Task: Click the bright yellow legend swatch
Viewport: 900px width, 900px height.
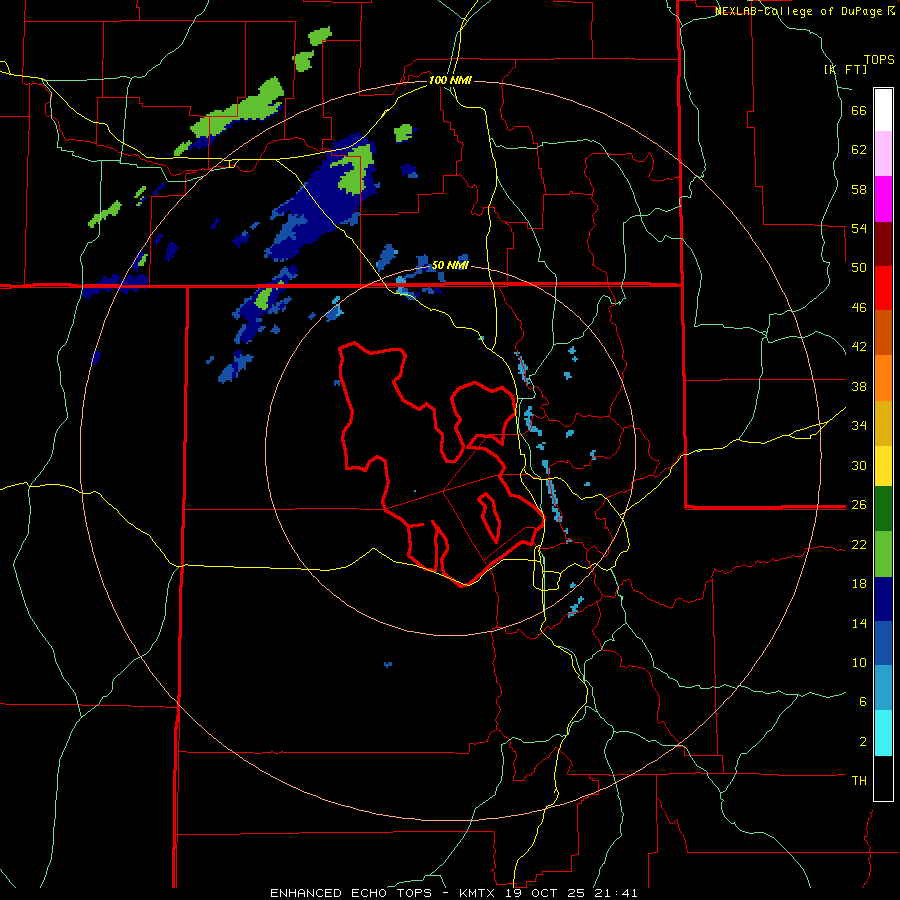Action: coord(883,466)
